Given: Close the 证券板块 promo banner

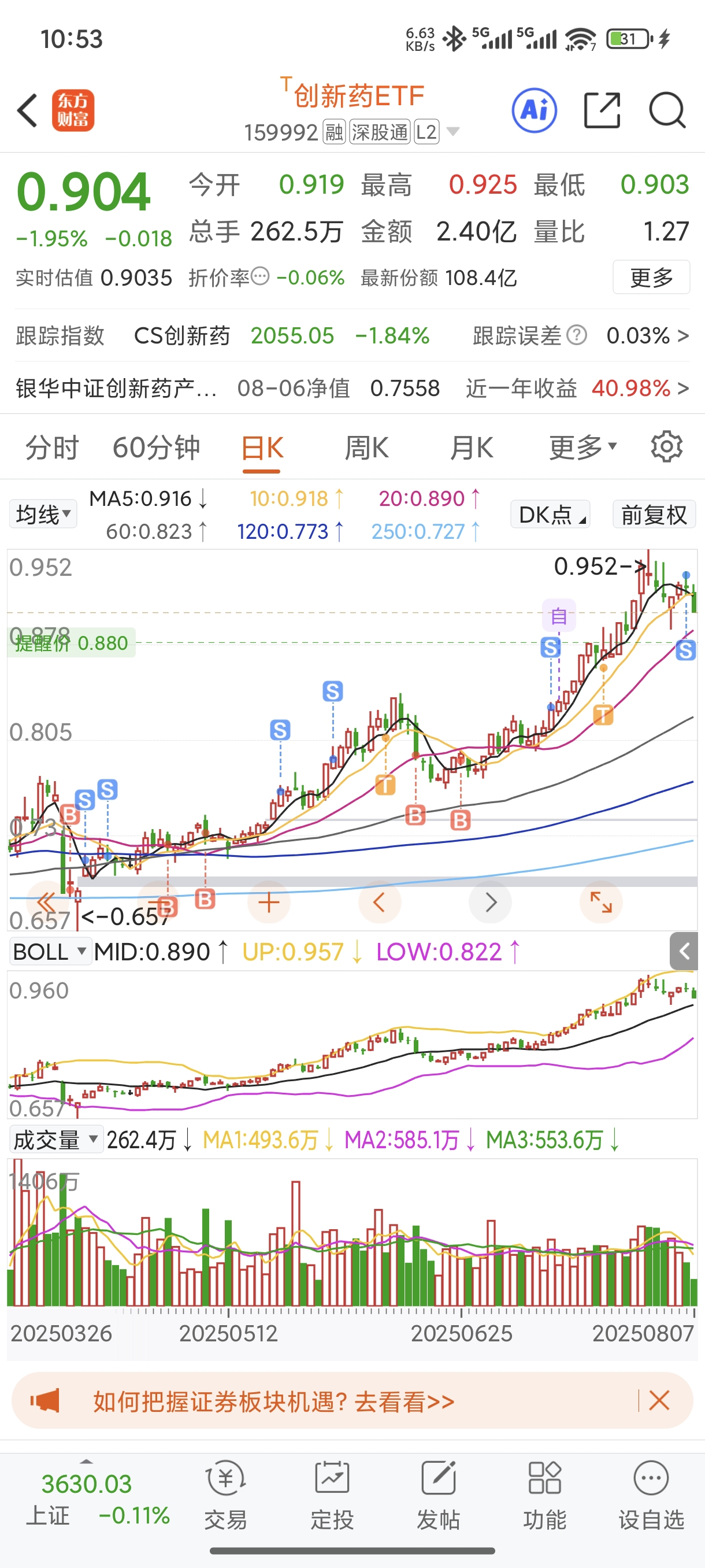Looking at the screenshot, I should 659,1400.
